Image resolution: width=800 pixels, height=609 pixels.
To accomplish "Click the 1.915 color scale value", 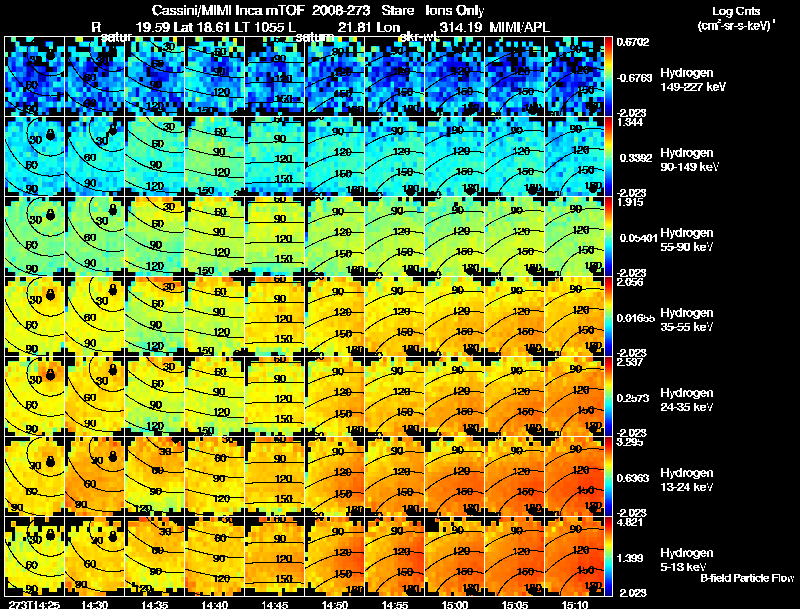I will click(x=630, y=202).
